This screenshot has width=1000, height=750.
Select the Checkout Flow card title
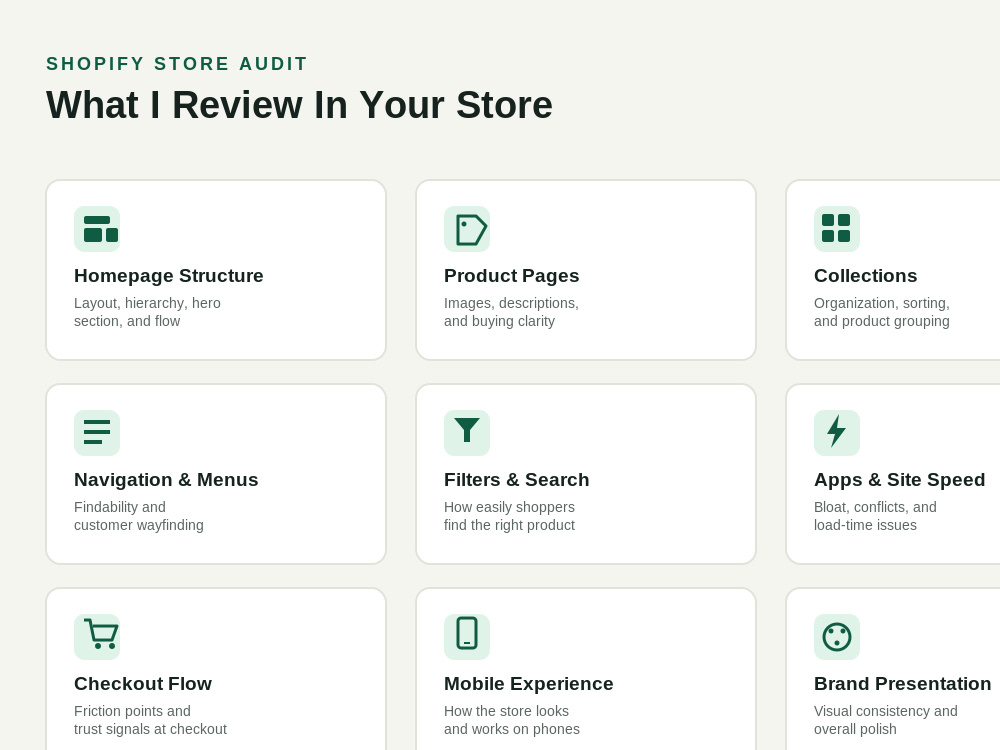143,684
